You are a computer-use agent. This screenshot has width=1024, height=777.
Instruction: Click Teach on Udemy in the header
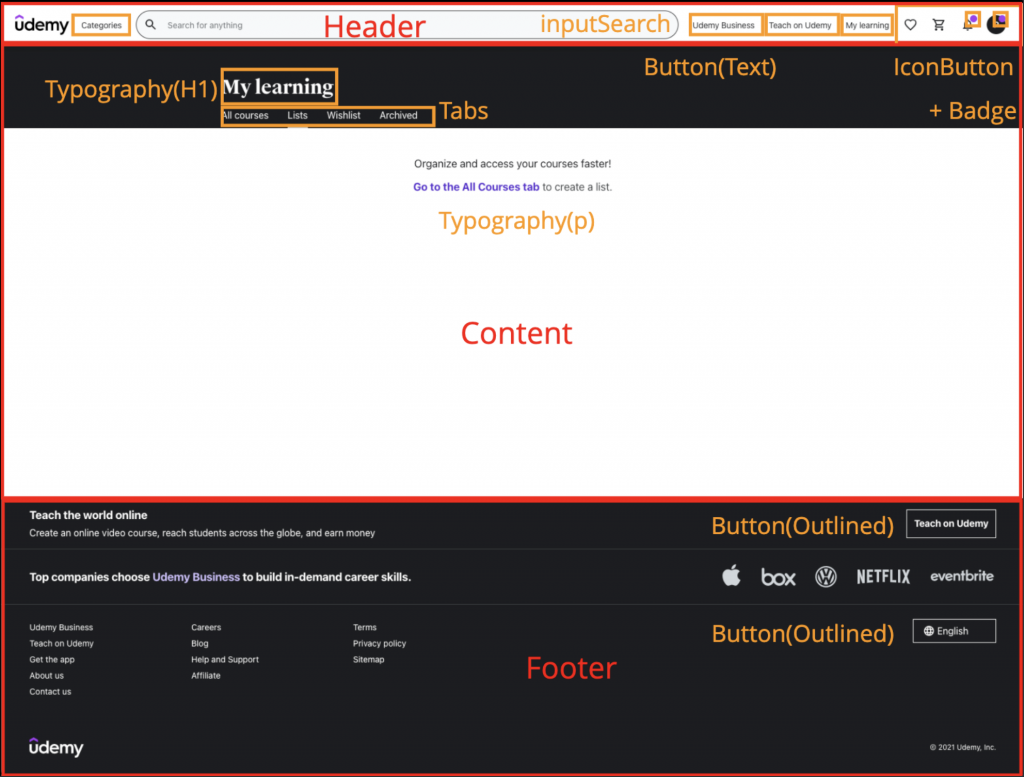click(x=800, y=25)
